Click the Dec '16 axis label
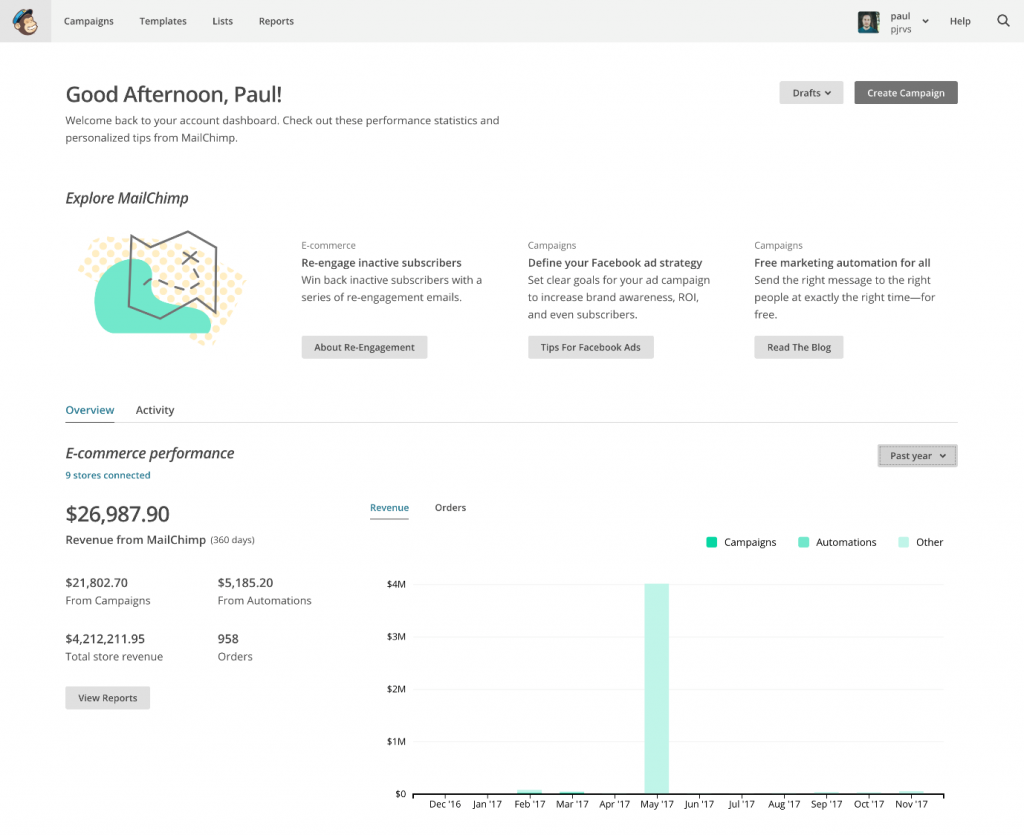The image size is (1024, 835). point(445,804)
